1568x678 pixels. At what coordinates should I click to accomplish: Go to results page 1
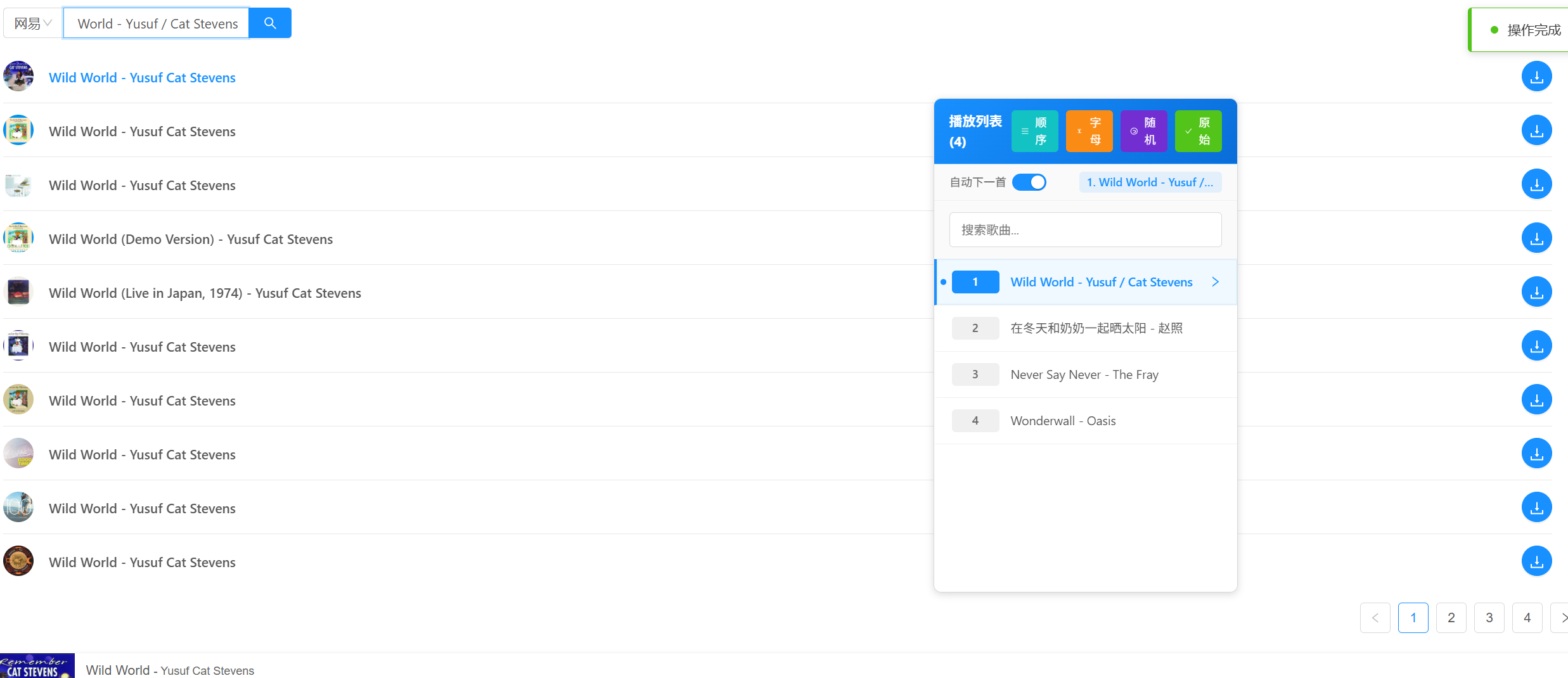point(1413,618)
